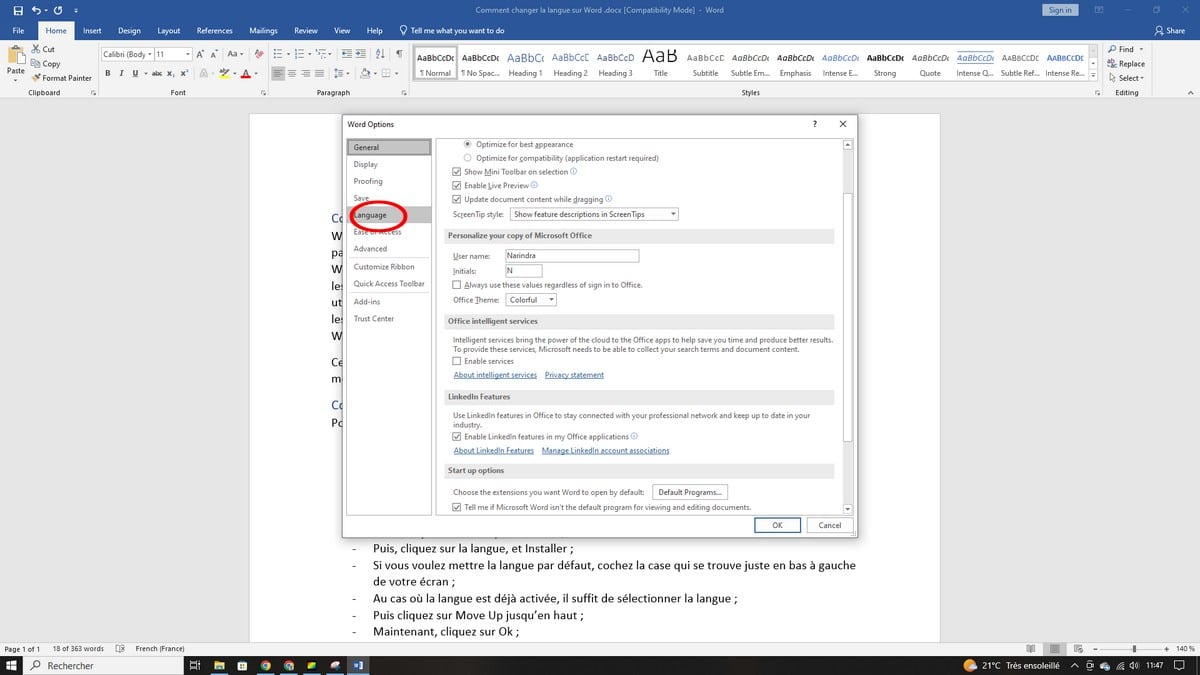Click the Numbering list icon

tap(300, 54)
